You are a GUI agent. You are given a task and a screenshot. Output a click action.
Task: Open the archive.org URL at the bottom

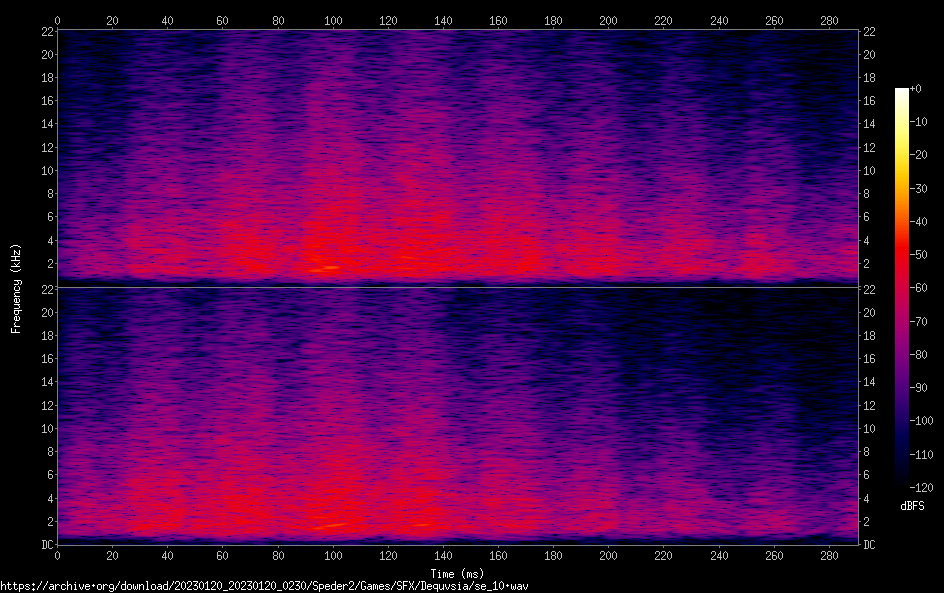pos(264,585)
